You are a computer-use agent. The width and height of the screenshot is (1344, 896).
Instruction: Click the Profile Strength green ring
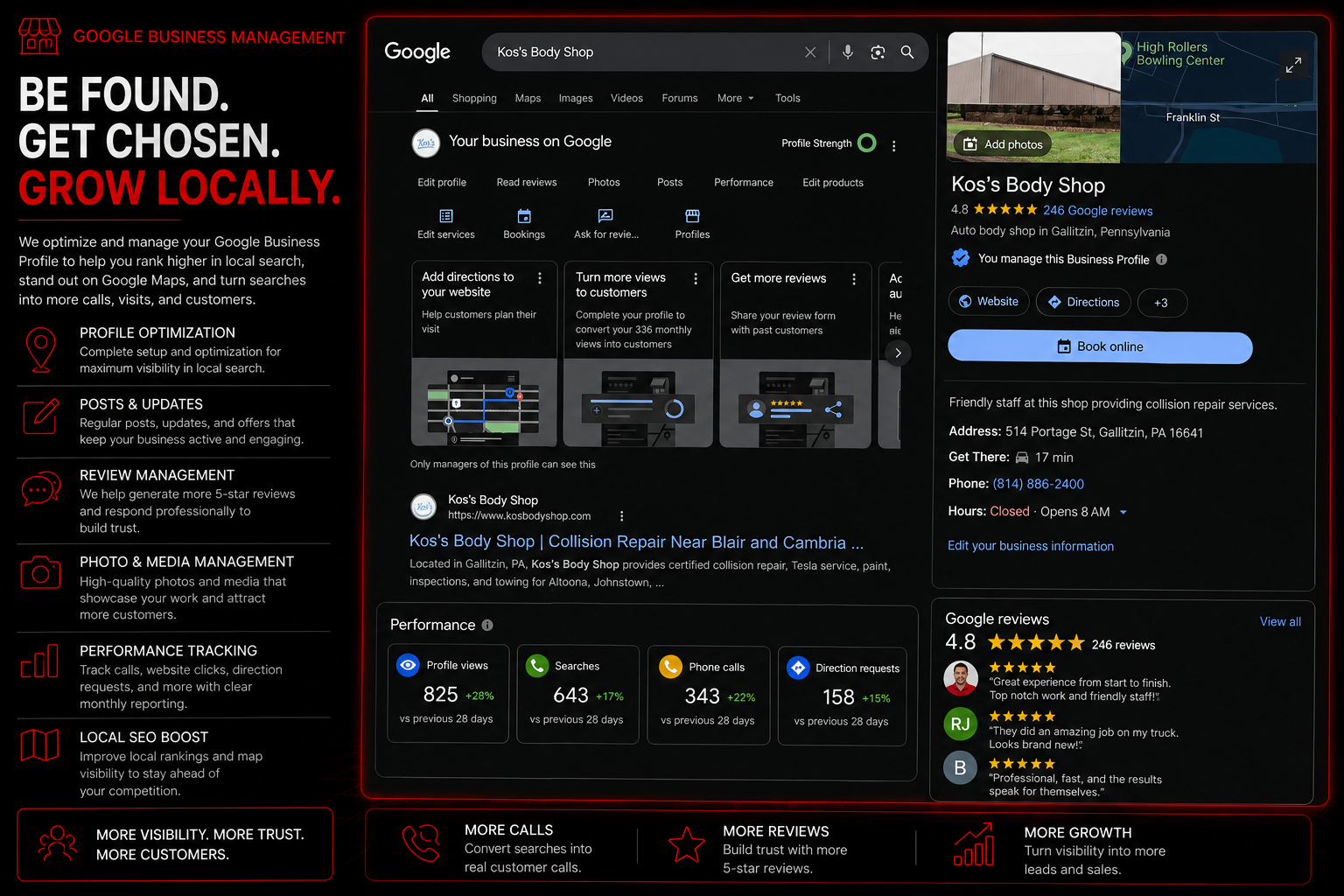[867, 143]
